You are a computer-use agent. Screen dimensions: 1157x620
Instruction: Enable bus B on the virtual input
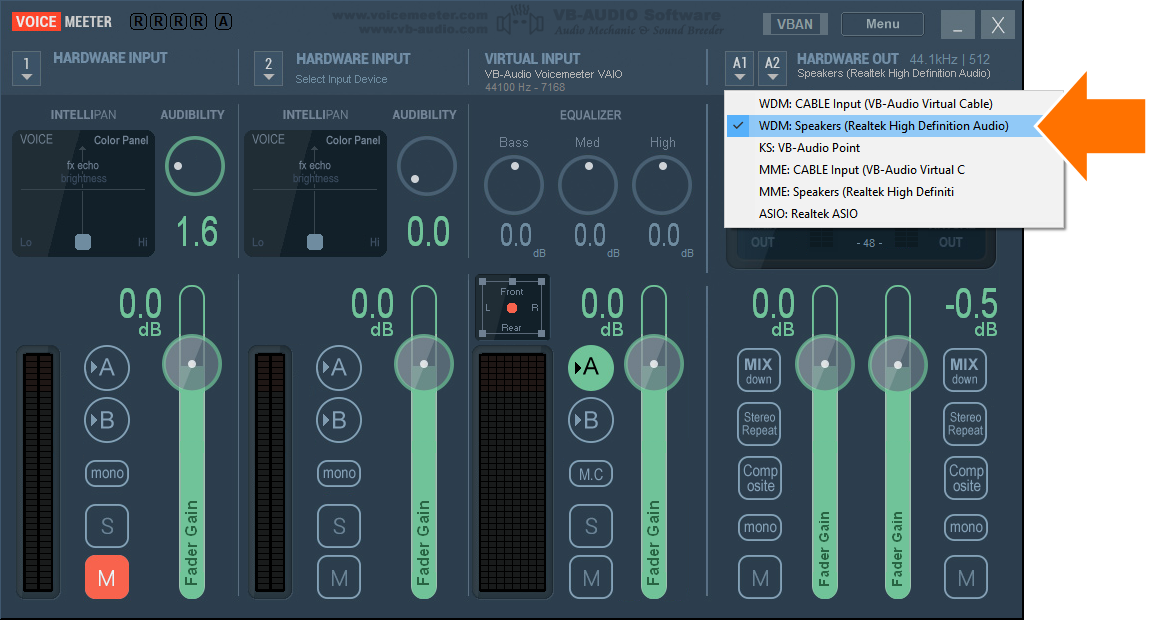[x=590, y=420]
